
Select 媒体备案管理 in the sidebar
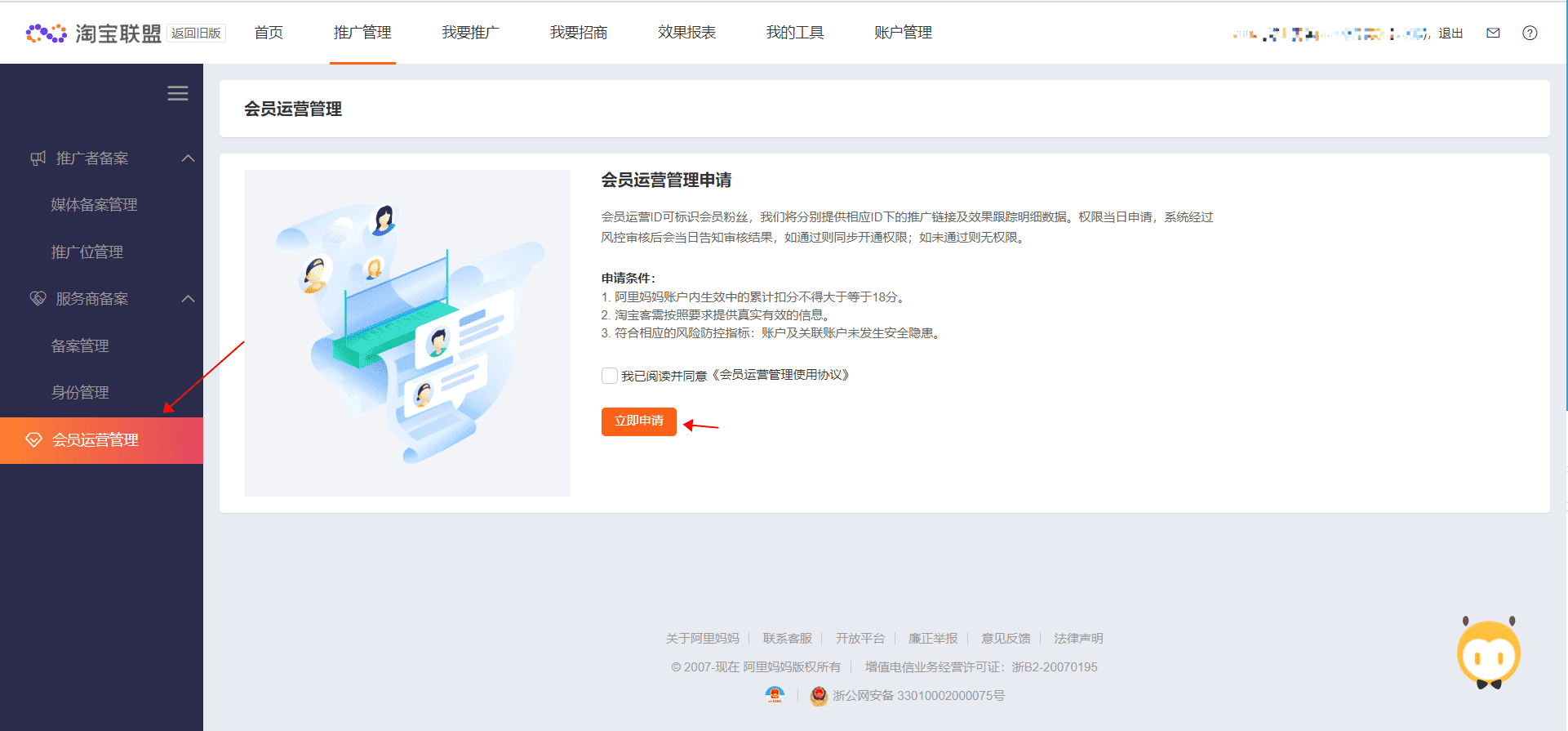[94, 205]
